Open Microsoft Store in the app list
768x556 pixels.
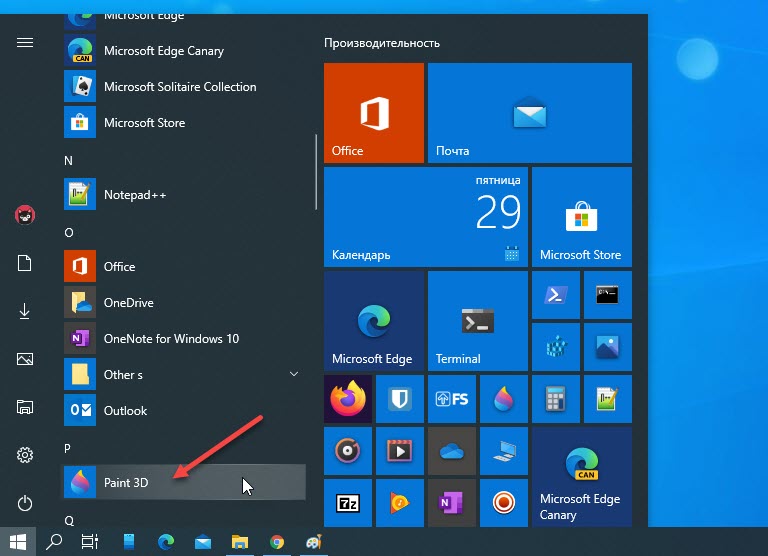(x=184, y=122)
